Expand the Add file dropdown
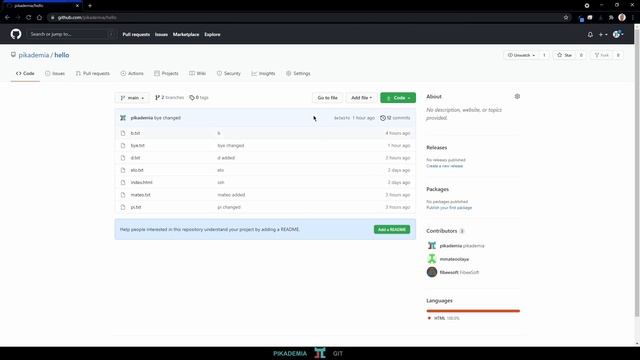Image resolution: width=640 pixels, height=360 pixels. point(362,98)
